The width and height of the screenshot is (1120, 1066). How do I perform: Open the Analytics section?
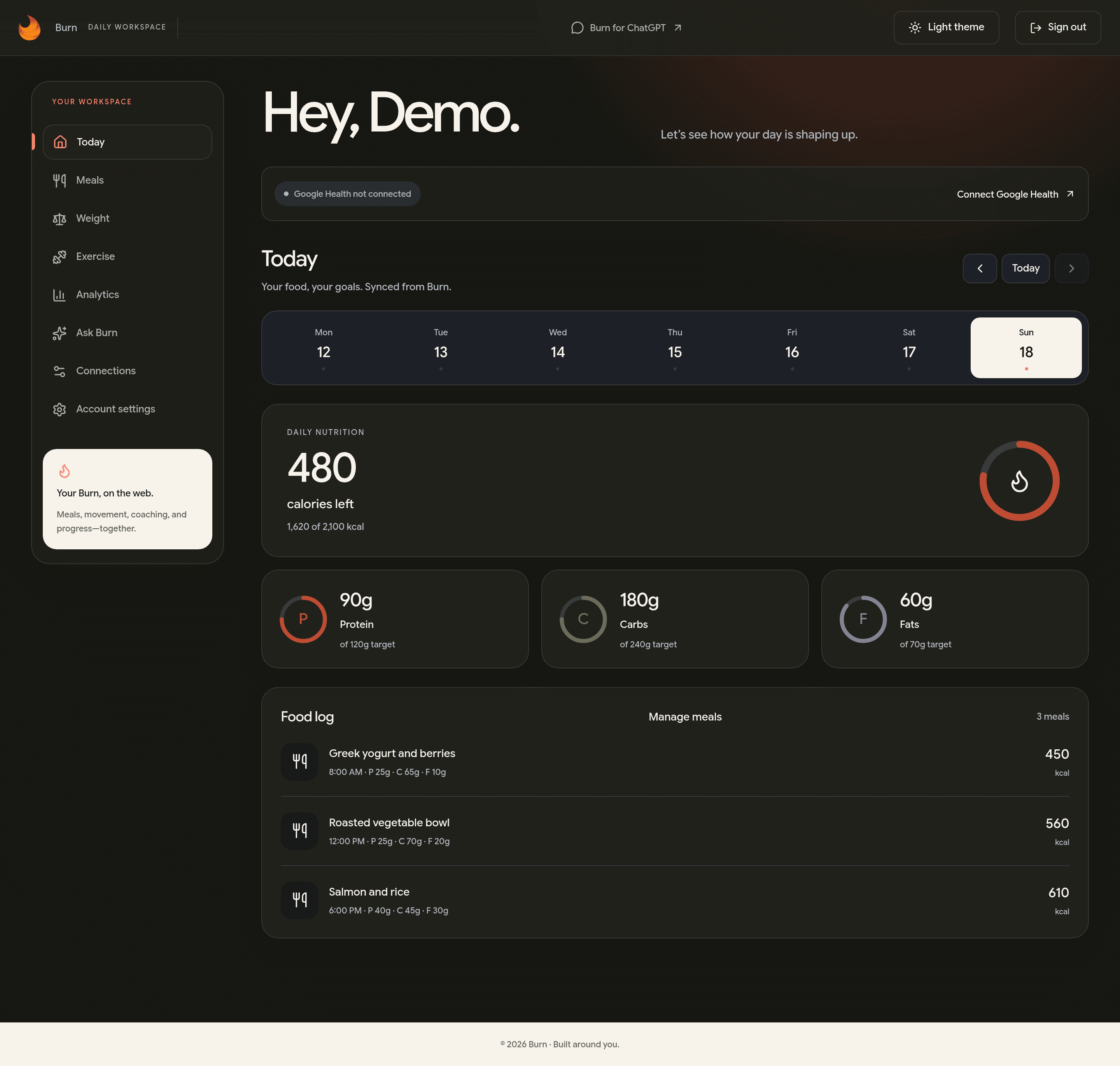point(127,295)
